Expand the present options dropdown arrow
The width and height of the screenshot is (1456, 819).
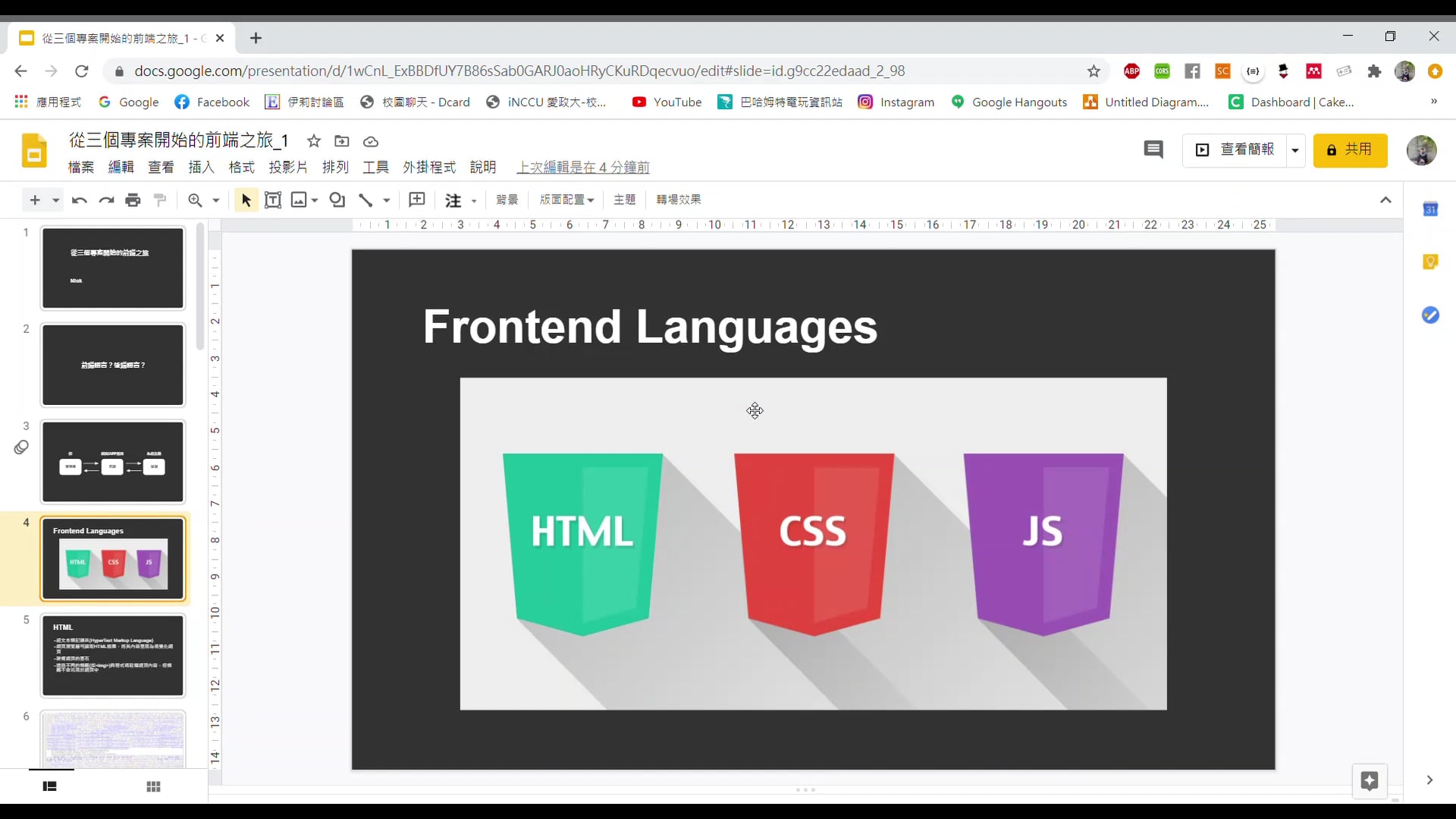[x=1295, y=150]
